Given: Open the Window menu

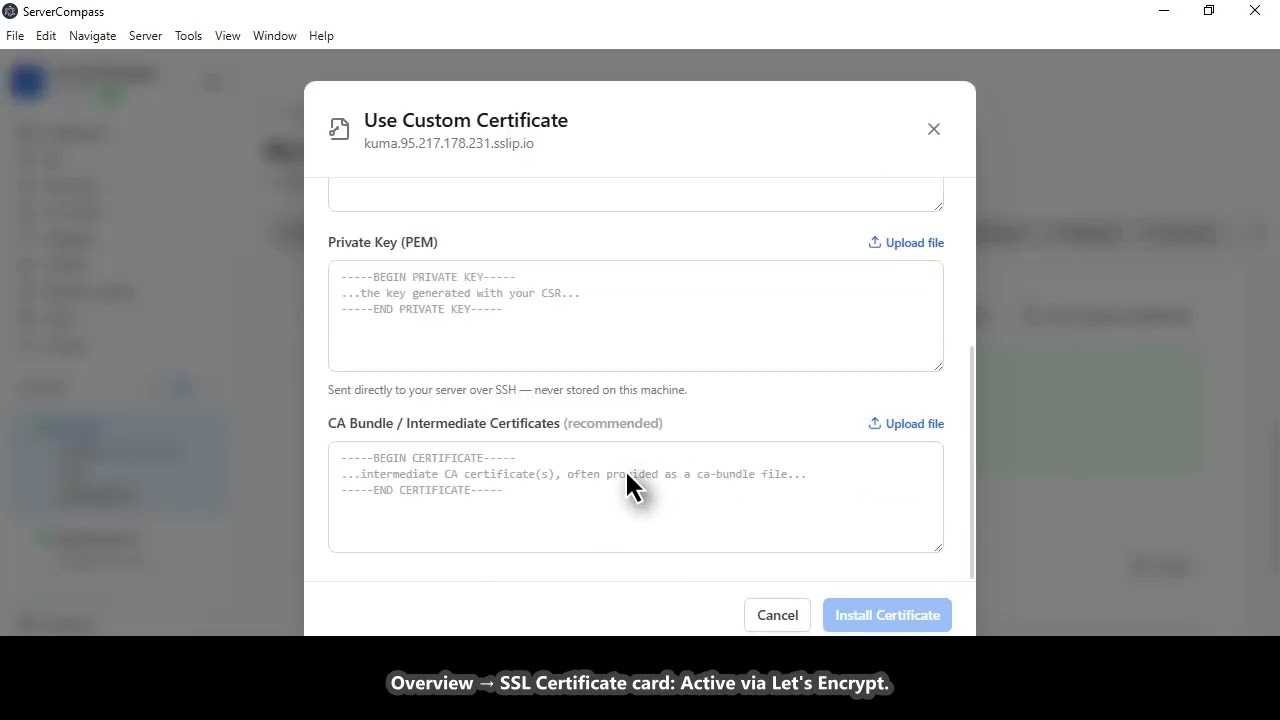Looking at the screenshot, I should [x=274, y=36].
